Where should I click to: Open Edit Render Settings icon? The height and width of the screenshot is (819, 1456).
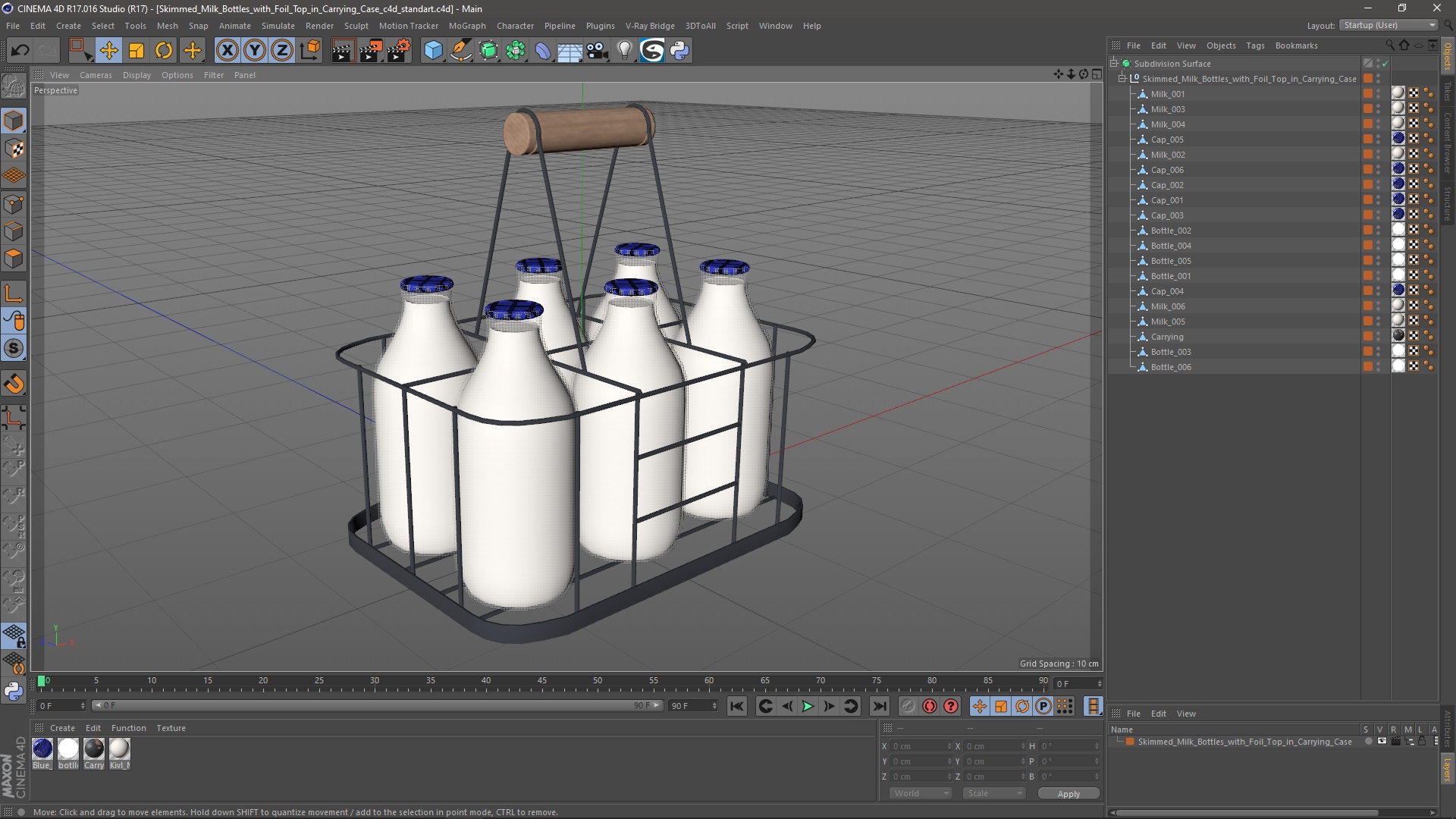399,51
